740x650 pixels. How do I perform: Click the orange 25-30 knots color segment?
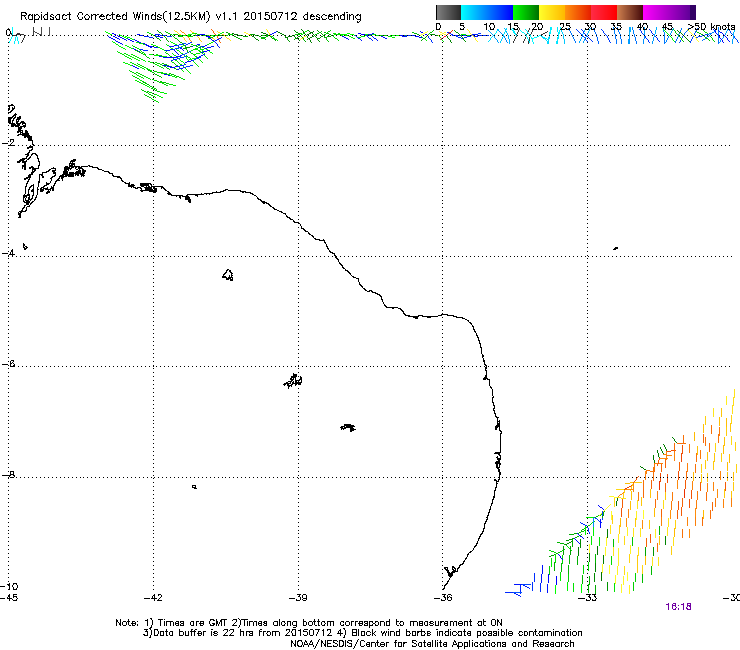578,12
